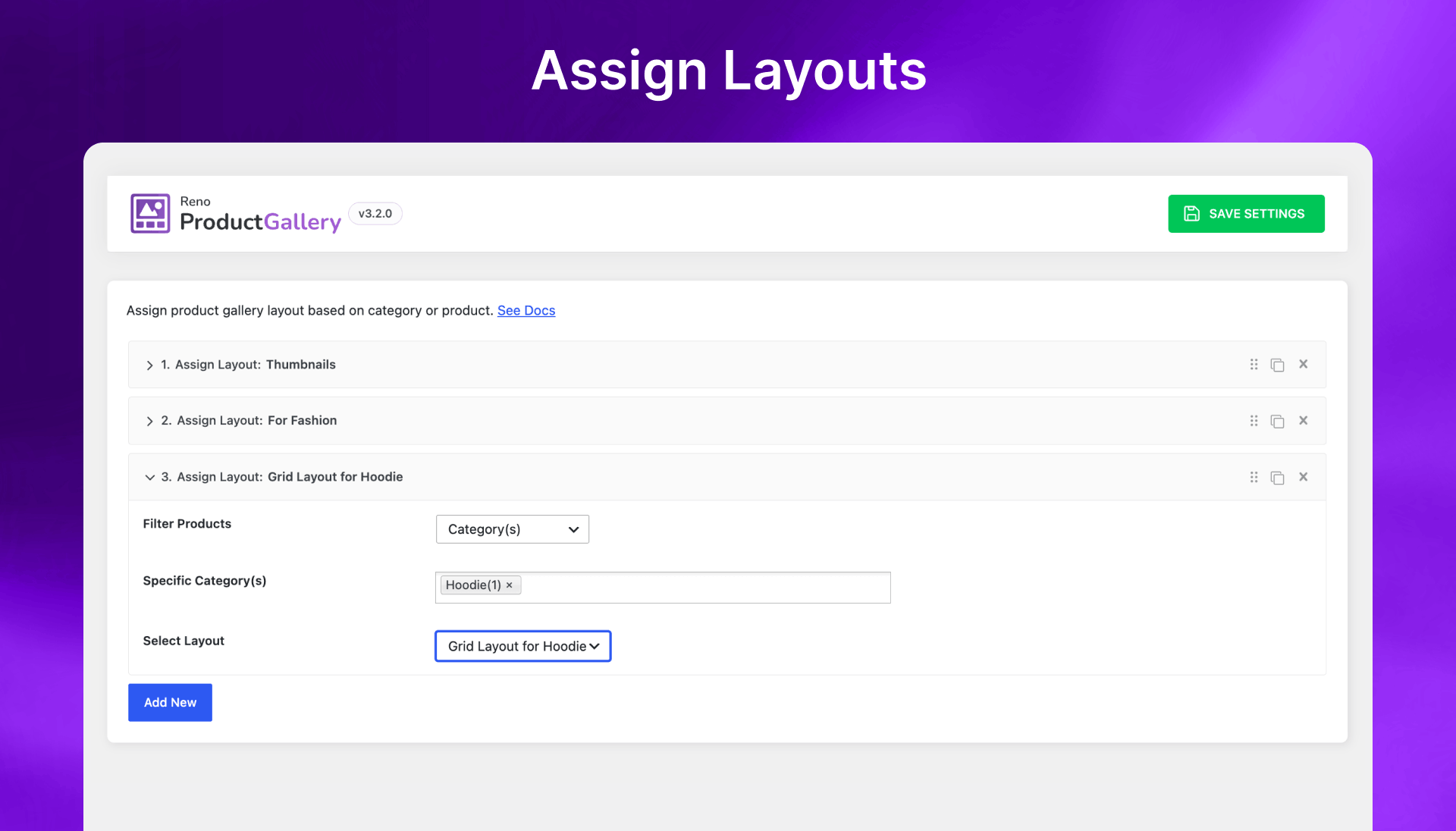Duplicate the Grid Layout for Hoodie assignment
The image size is (1456, 831).
pos(1277,477)
